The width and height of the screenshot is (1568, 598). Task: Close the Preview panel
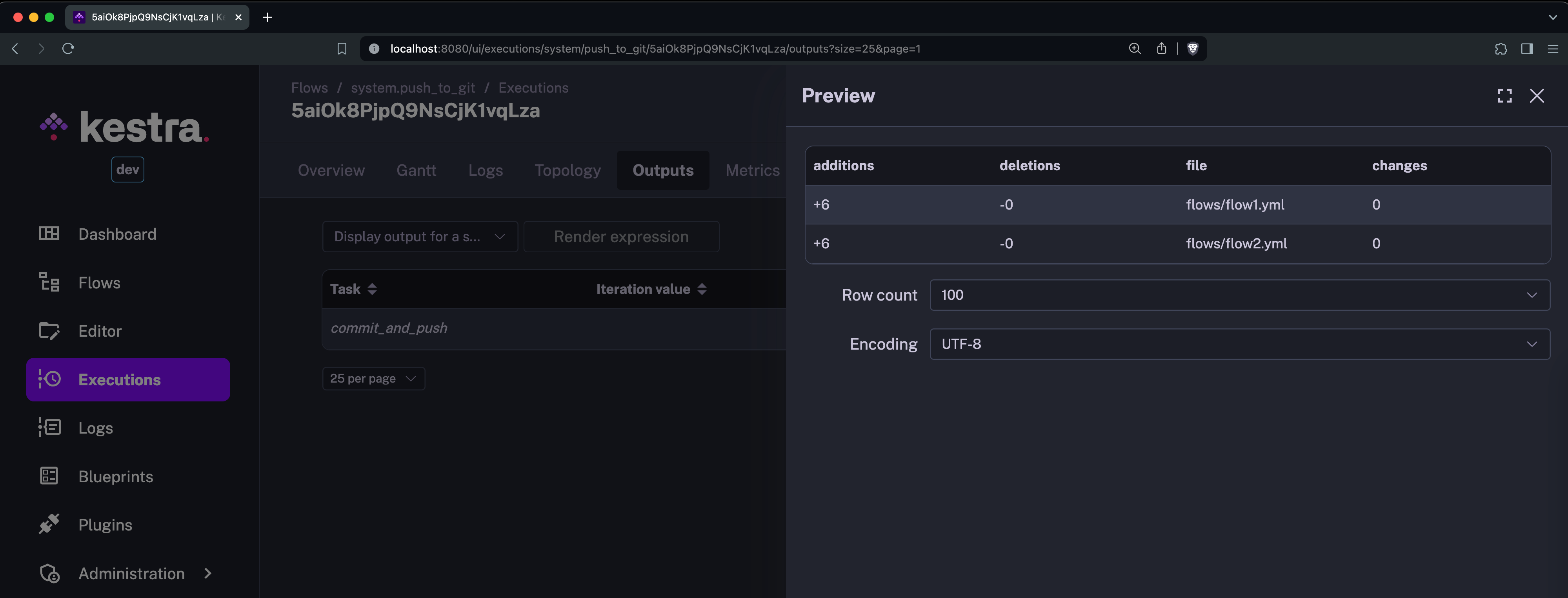[1536, 96]
